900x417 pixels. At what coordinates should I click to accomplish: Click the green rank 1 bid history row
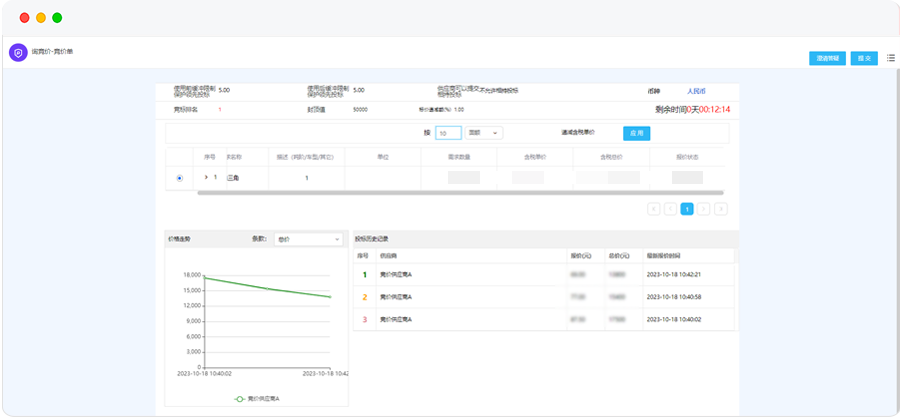(545, 275)
